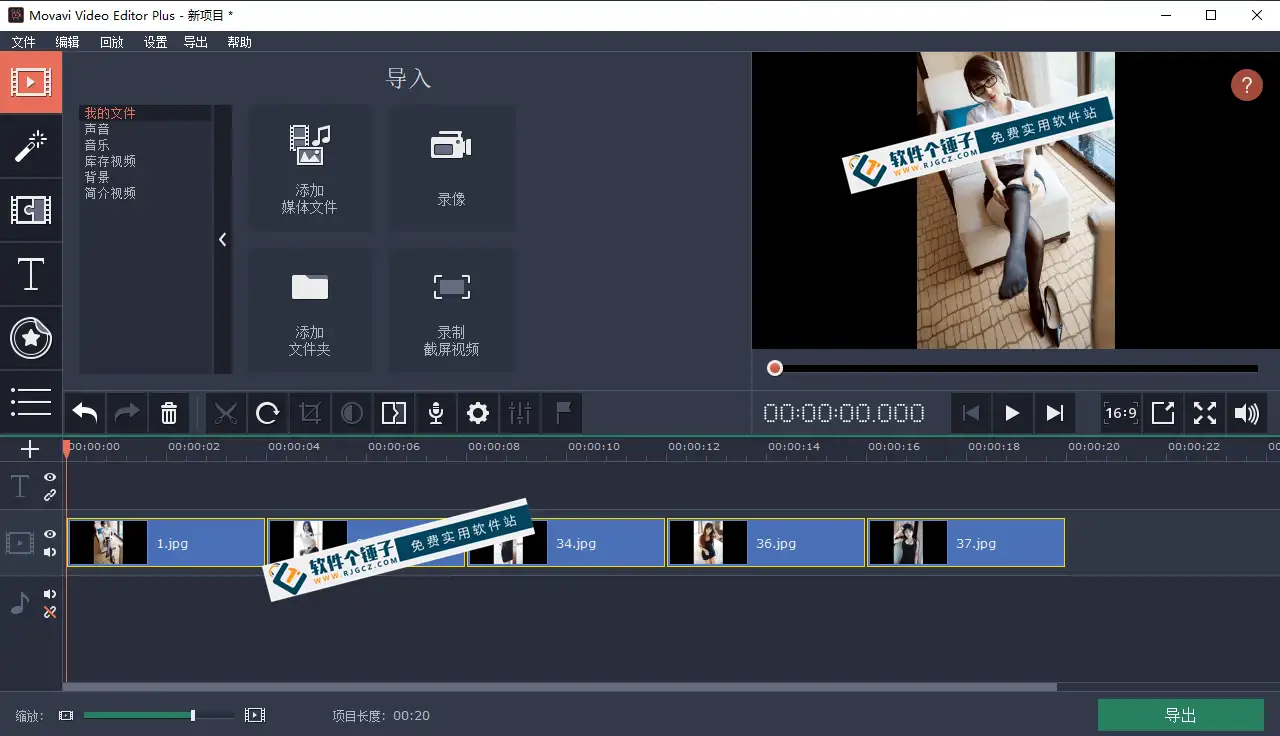Viewport: 1280px width, 736px height.
Task: Collapse the import categories list with the chevron
Action: [x=222, y=239]
